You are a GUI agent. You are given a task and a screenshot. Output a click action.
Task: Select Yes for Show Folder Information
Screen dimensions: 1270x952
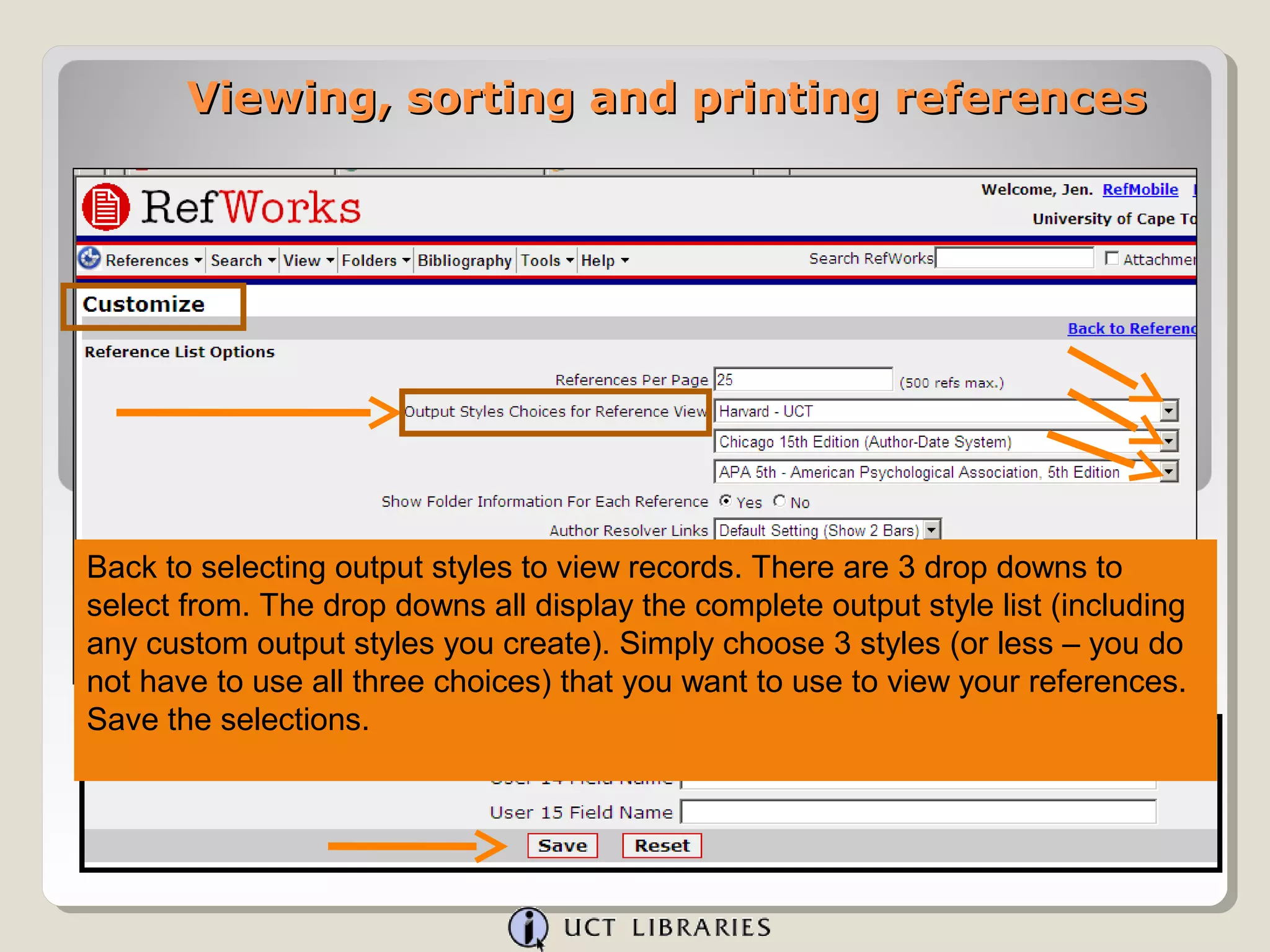[725, 501]
